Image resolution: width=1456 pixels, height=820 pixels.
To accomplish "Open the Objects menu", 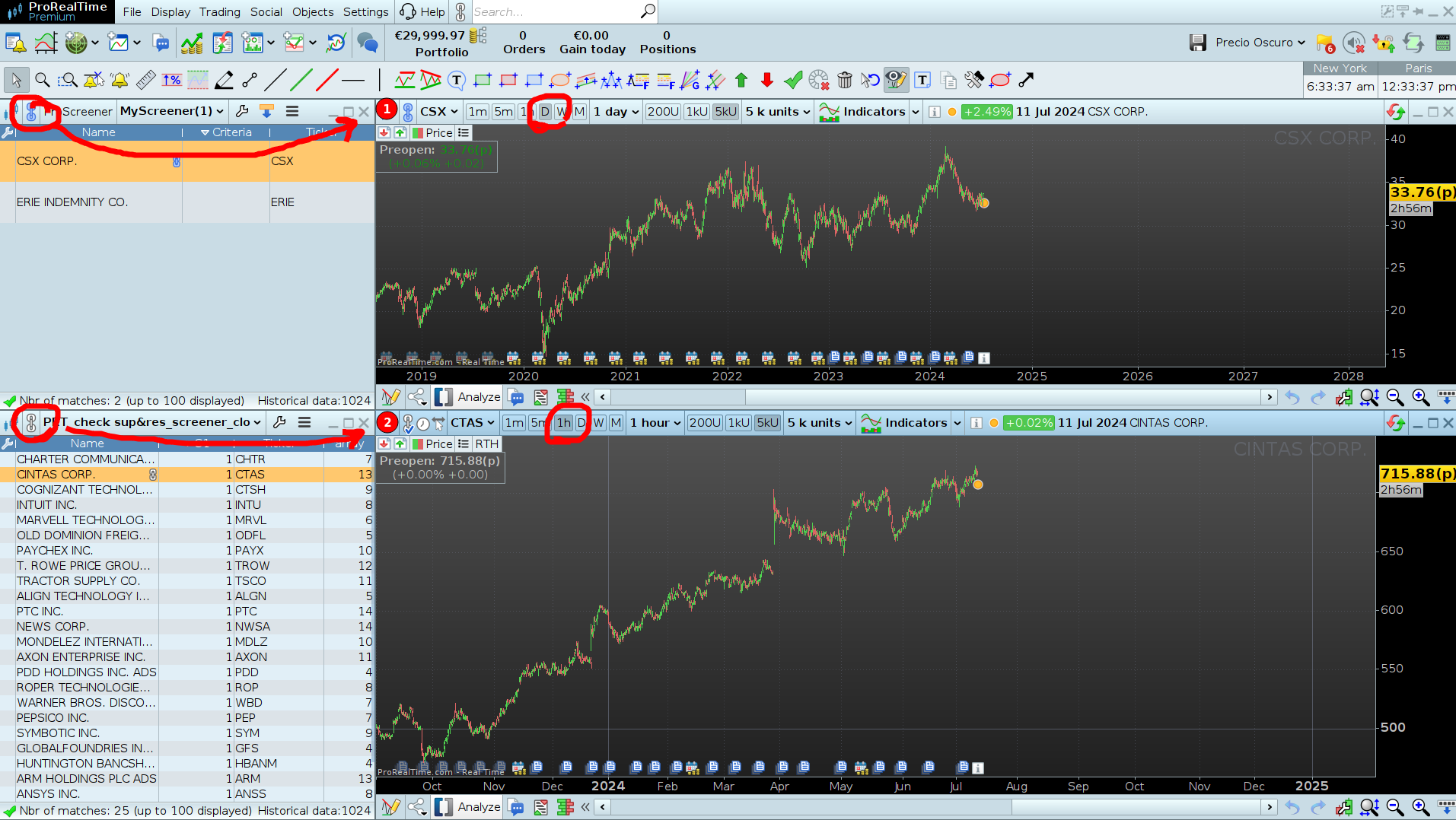I will [x=313, y=12].
